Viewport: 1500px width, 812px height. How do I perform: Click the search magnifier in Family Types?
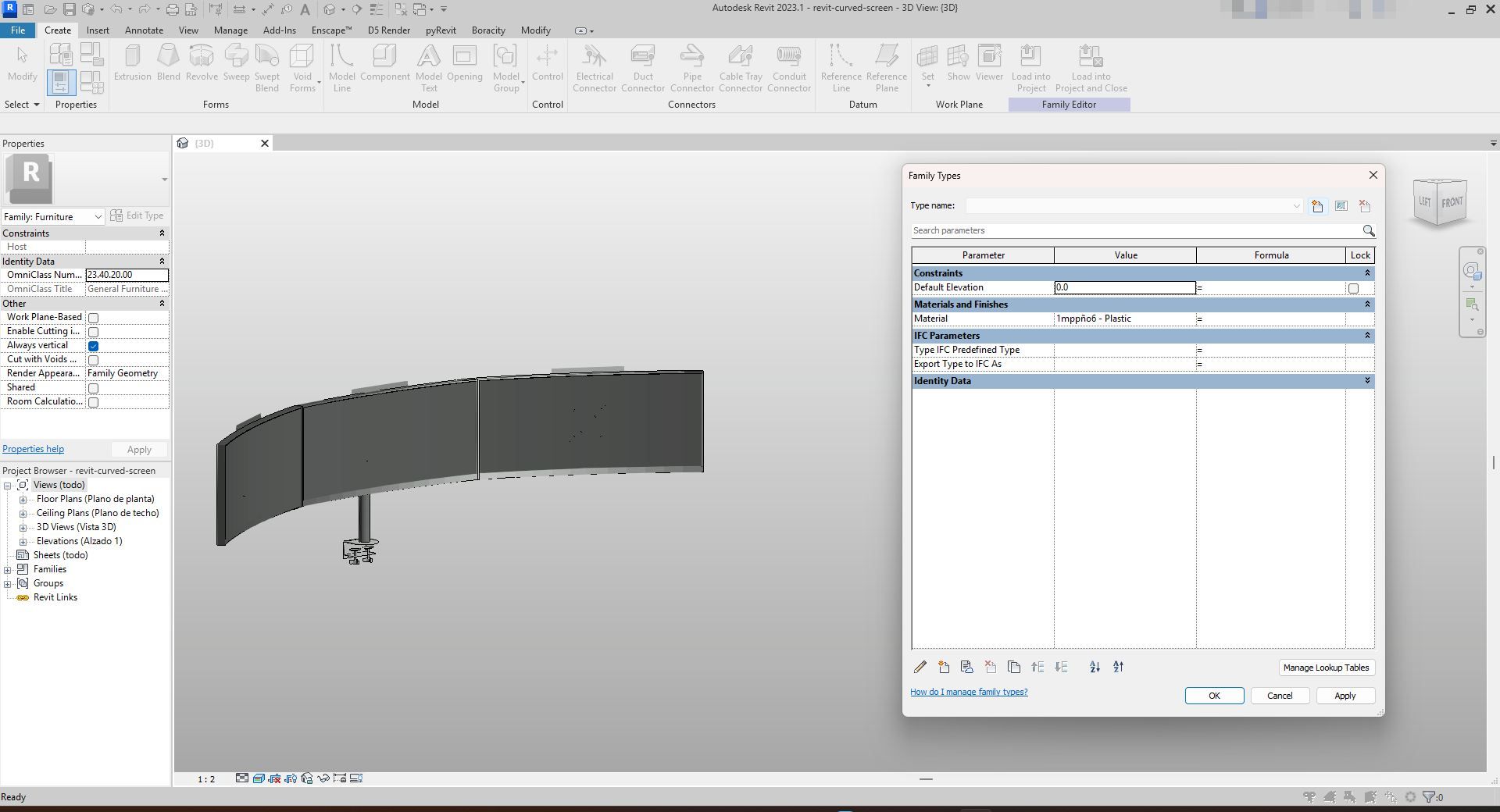click(1368, 230)
